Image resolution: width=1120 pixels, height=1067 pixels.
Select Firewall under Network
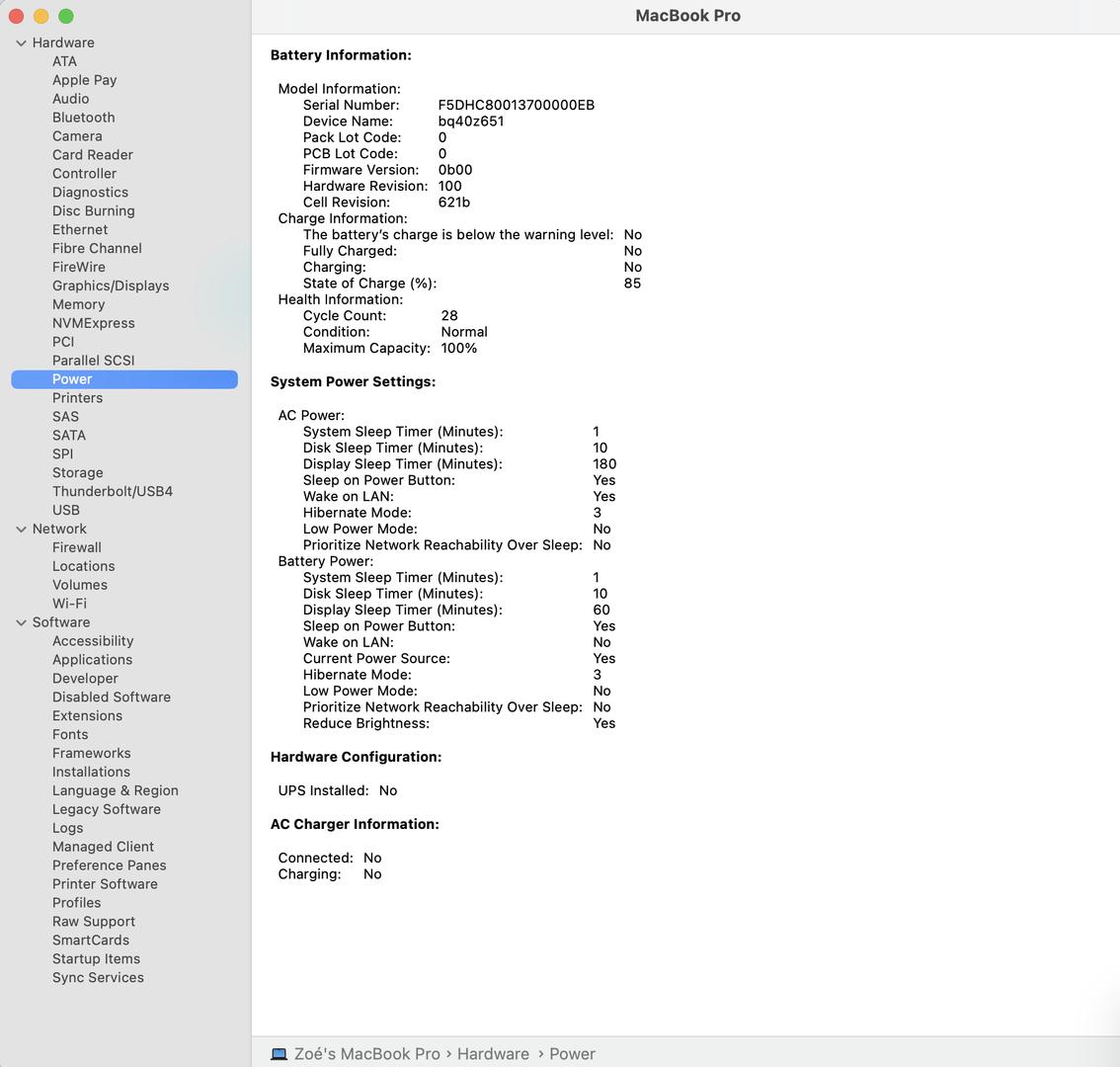coord(76,547)
